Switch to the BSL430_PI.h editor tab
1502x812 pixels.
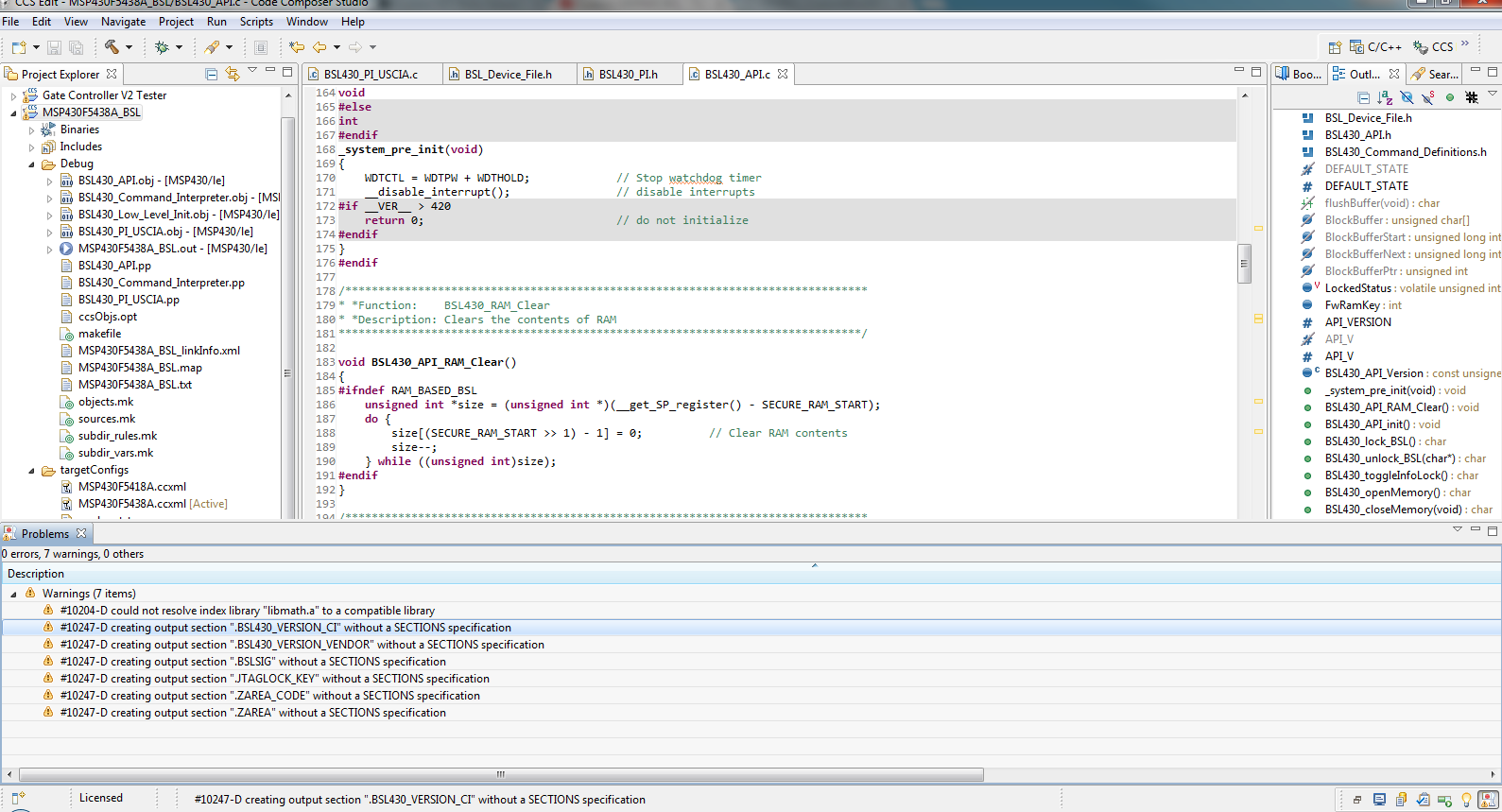point(628,74)
